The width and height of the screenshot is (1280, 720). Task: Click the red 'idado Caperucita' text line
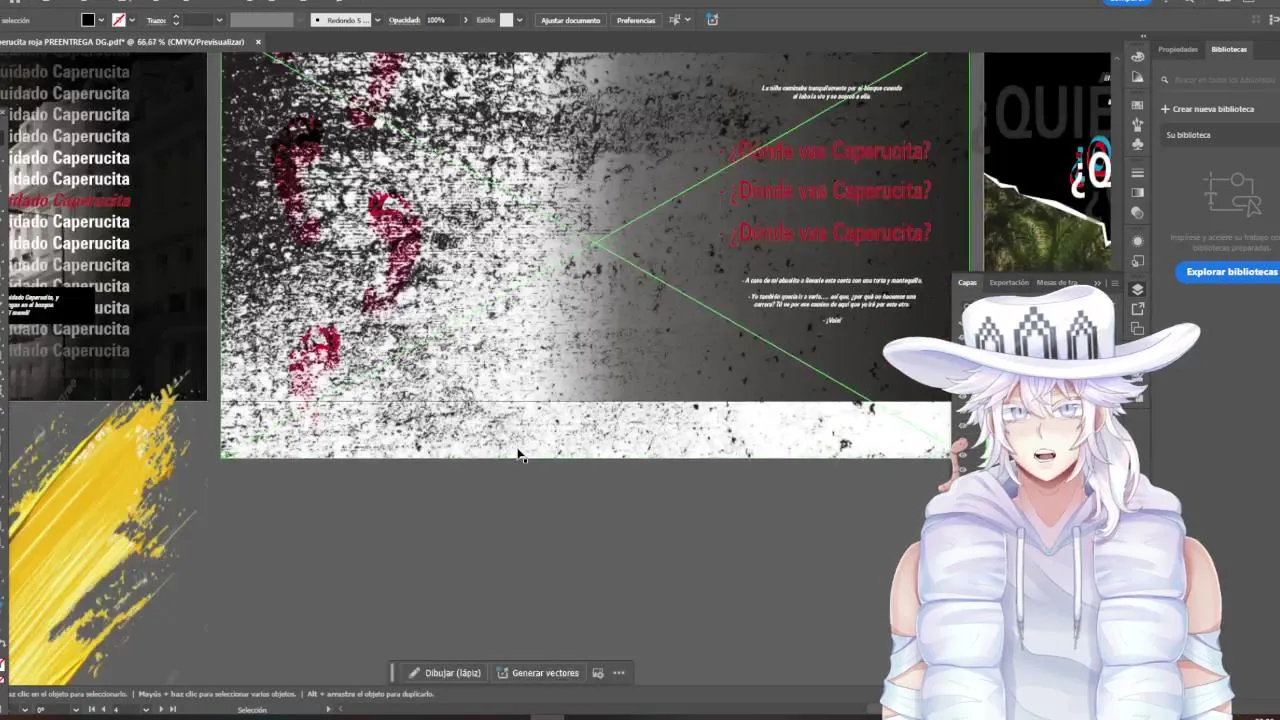point(69,200)
